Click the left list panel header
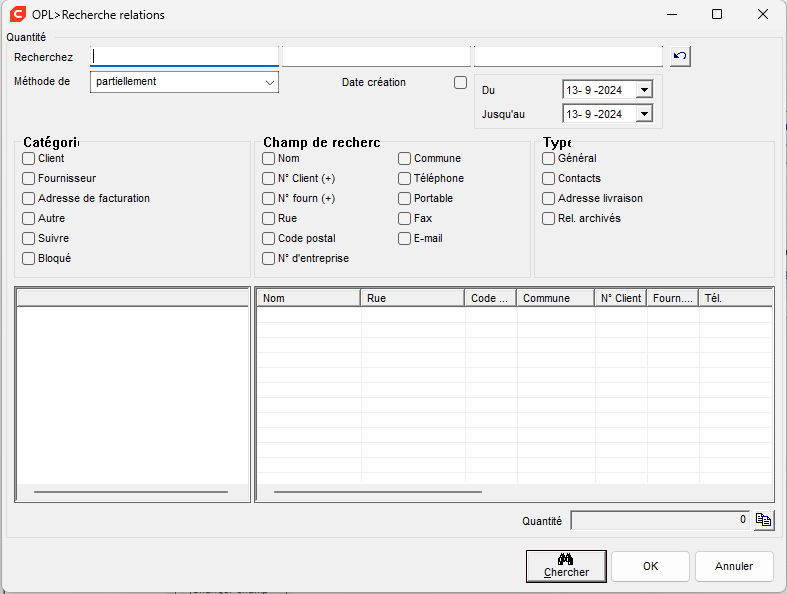Screen dimensions: 787x594 pos(133,298)
